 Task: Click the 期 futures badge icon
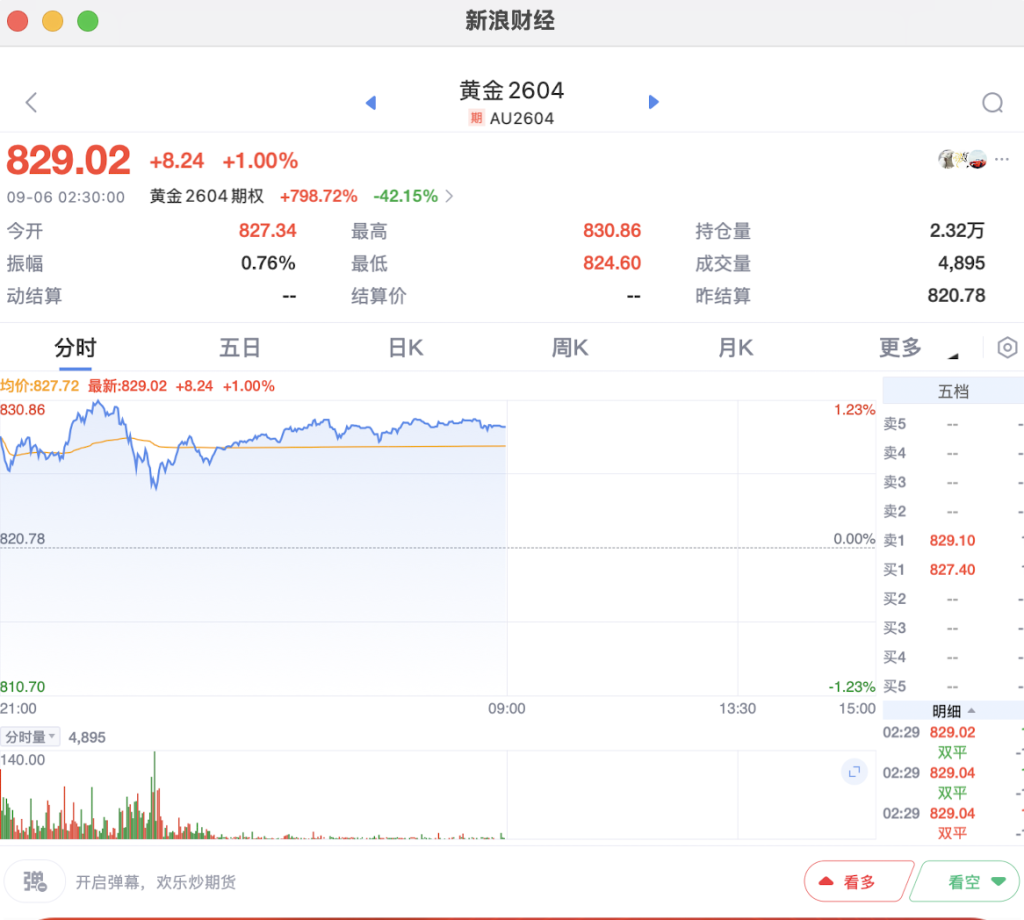[476, 118]
